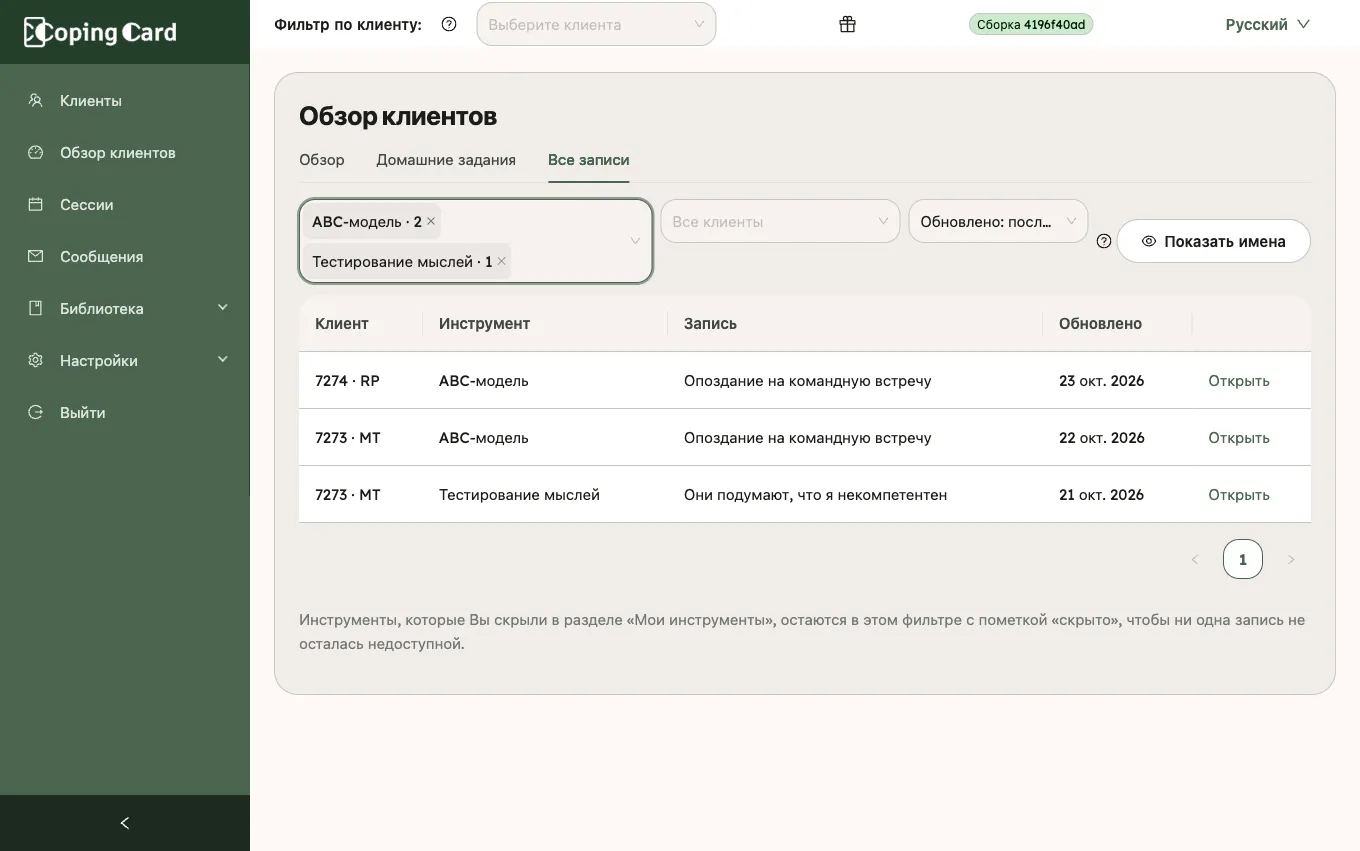
Task: Open the Русский language selector
Action: pyautogui.click(x=1267, y=24)
